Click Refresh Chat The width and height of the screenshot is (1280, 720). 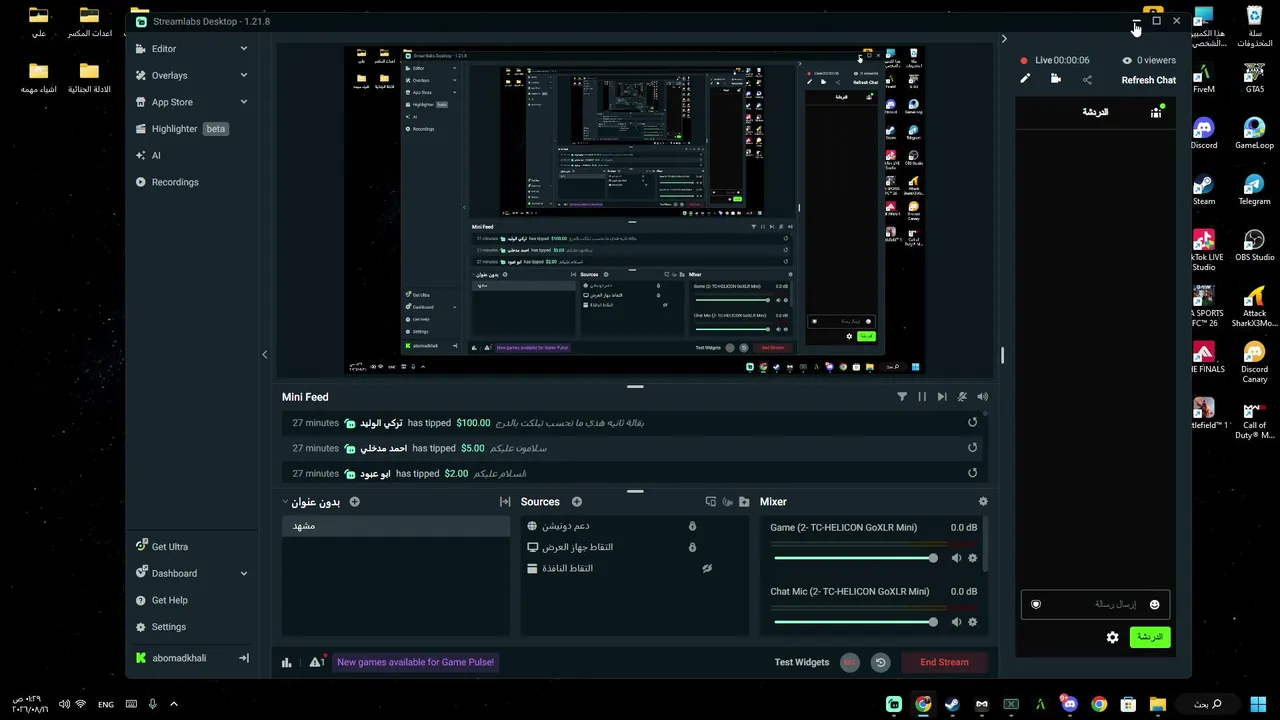(x=1149, y=80)
